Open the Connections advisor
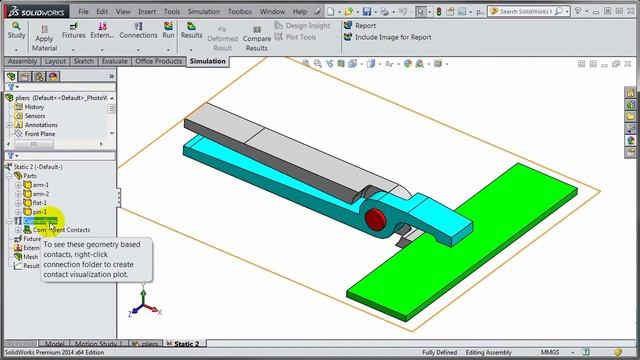Image resolution: width=640 pixels, height=360 pixels. 138,31
